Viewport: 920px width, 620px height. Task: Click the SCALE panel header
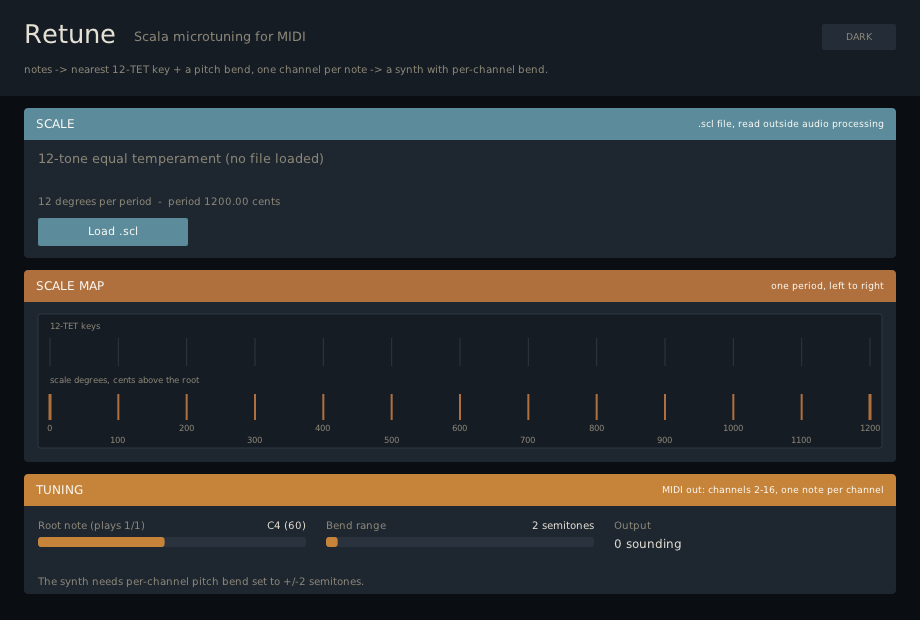pyautogui.click(x=460, y=124)
